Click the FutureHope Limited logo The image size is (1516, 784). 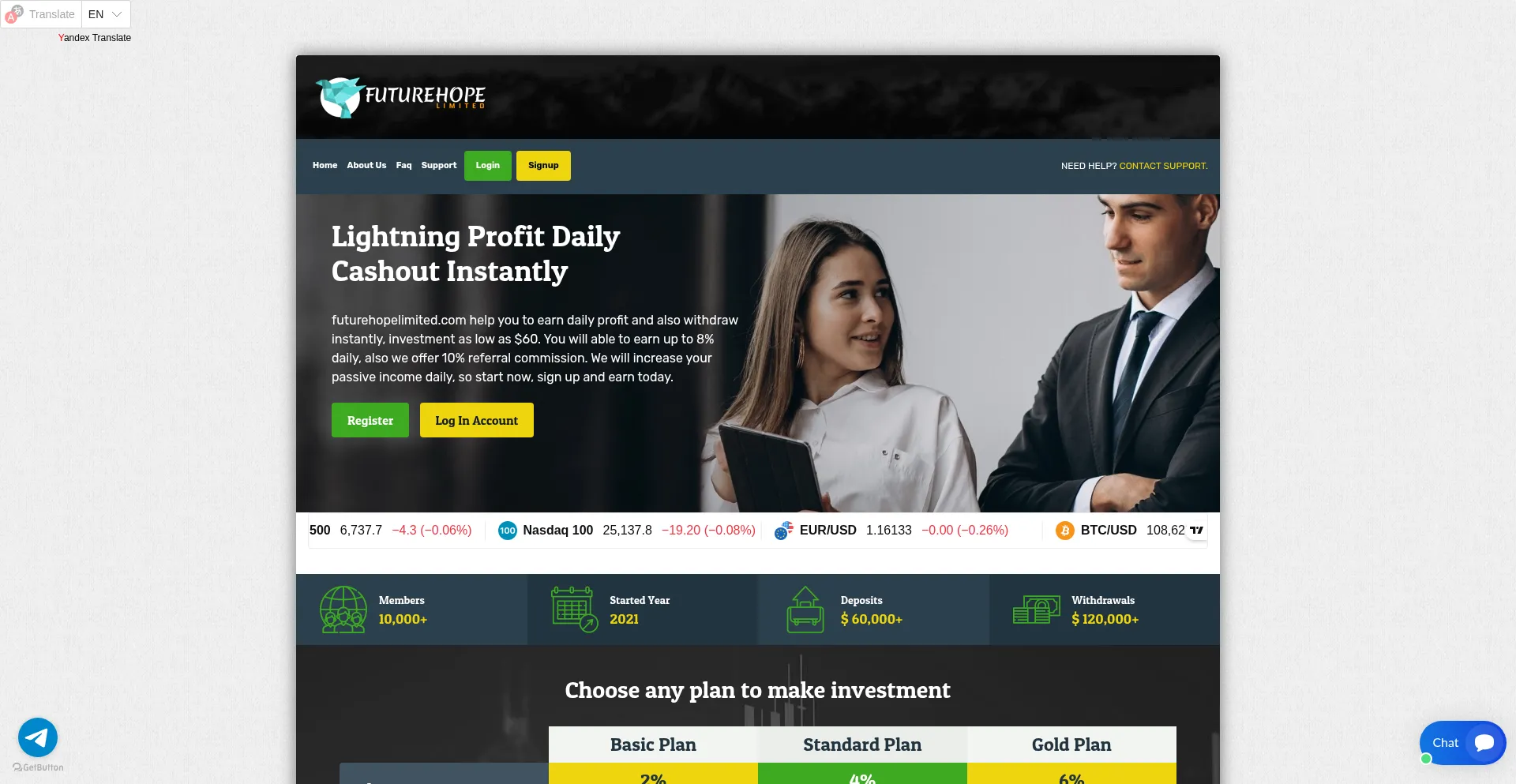(400, 98)
